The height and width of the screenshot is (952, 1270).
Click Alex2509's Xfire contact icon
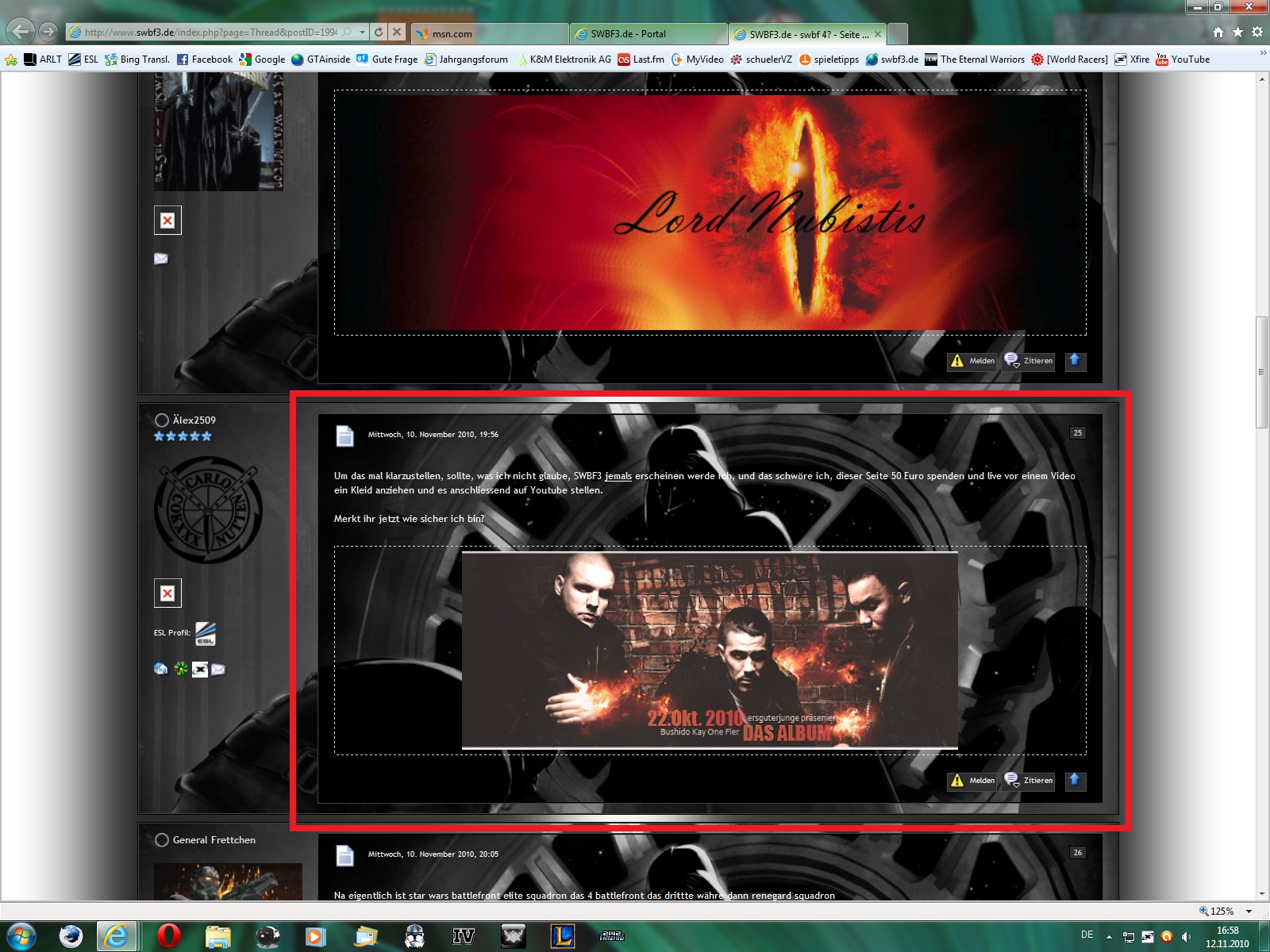(200, 669)
